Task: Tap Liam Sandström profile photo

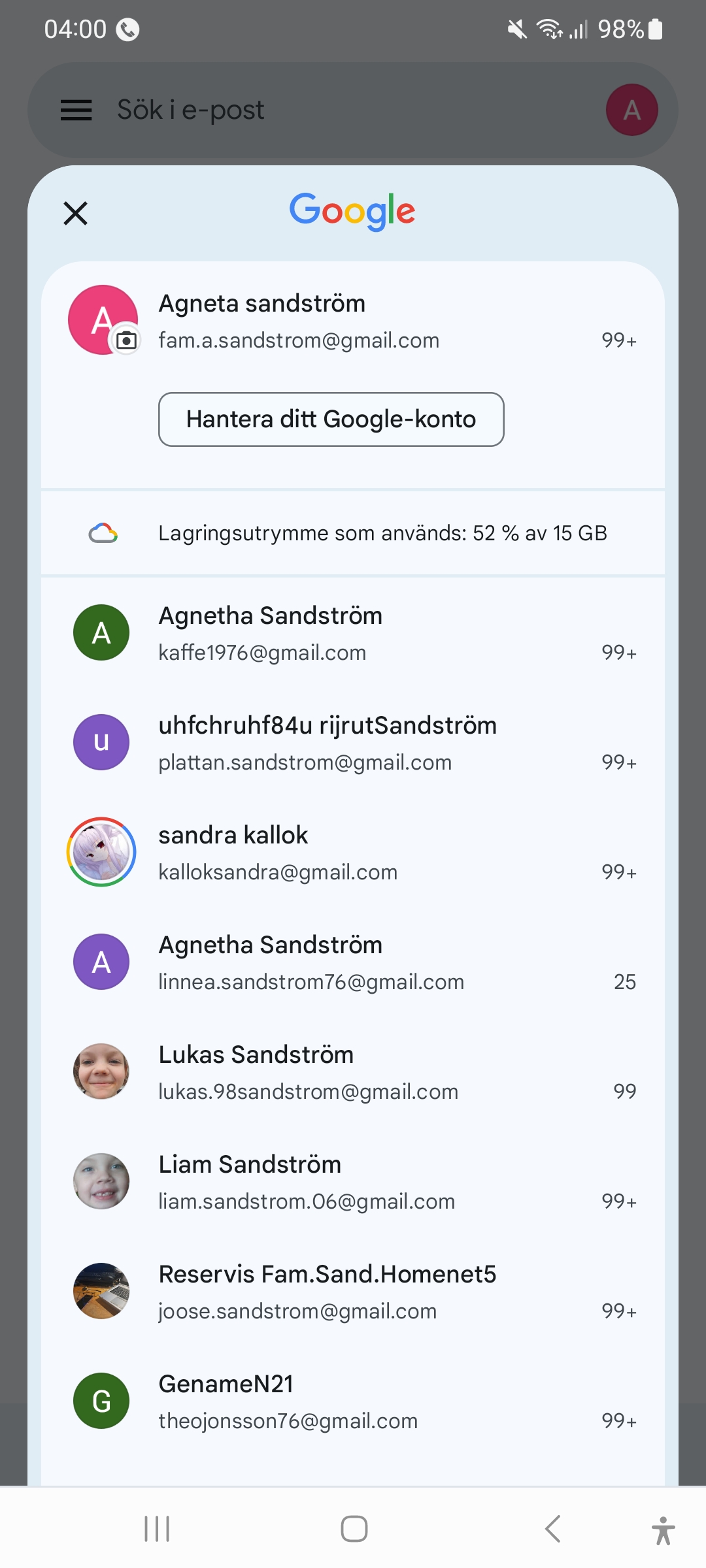Action: click(x=101, y=1181)
